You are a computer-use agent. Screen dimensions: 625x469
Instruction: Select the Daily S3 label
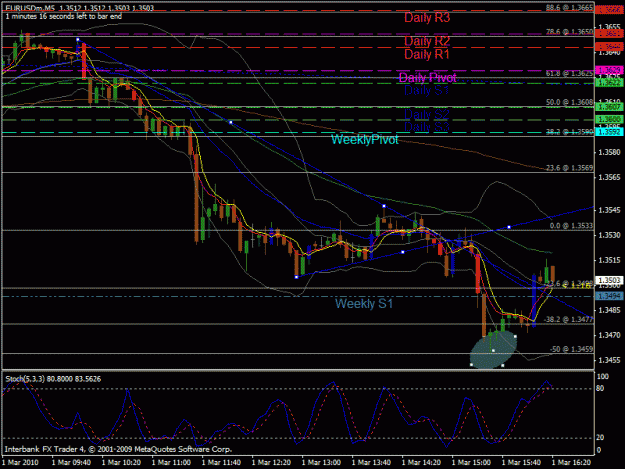[x=426, y=127]
